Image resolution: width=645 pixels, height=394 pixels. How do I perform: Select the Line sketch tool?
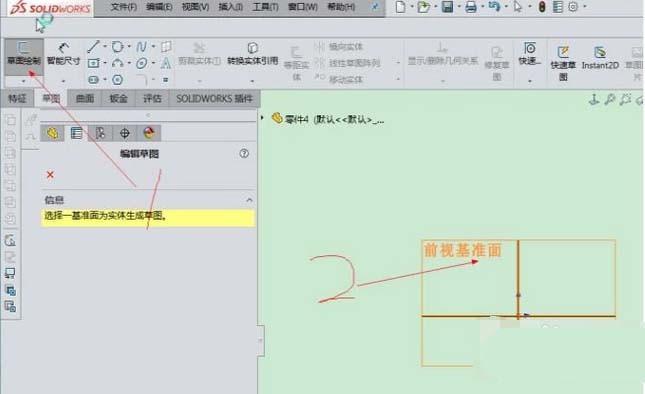(x=93, y=46)
